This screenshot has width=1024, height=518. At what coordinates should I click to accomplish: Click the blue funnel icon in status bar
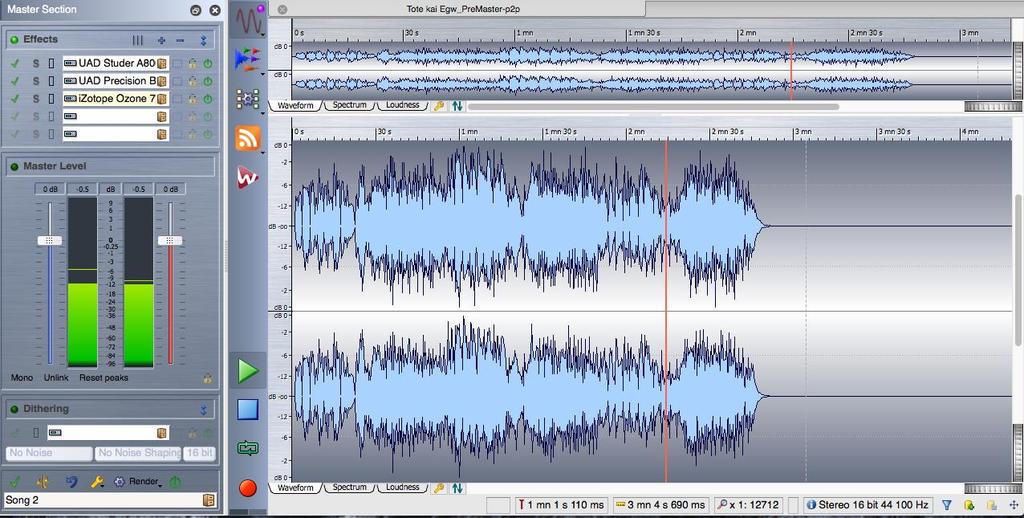click(x=946, y=505)
